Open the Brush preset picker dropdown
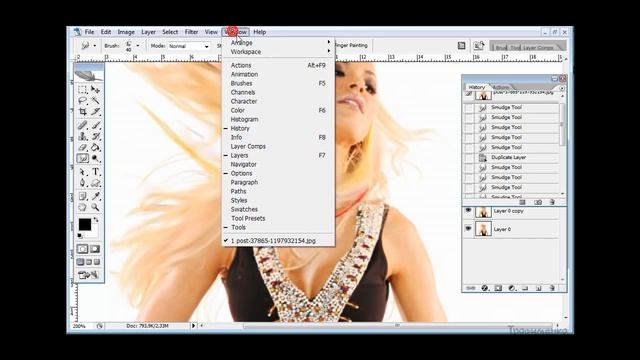Viewport: 640px width, 360px height. coord(138,46)
